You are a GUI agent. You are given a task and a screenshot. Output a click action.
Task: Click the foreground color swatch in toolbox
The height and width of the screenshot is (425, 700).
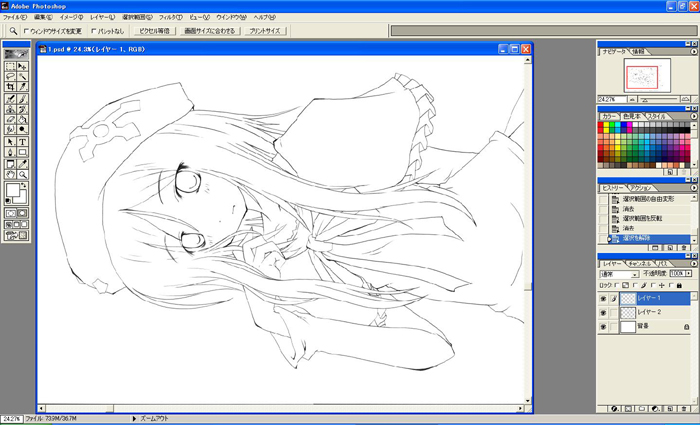tap(12, 189)
